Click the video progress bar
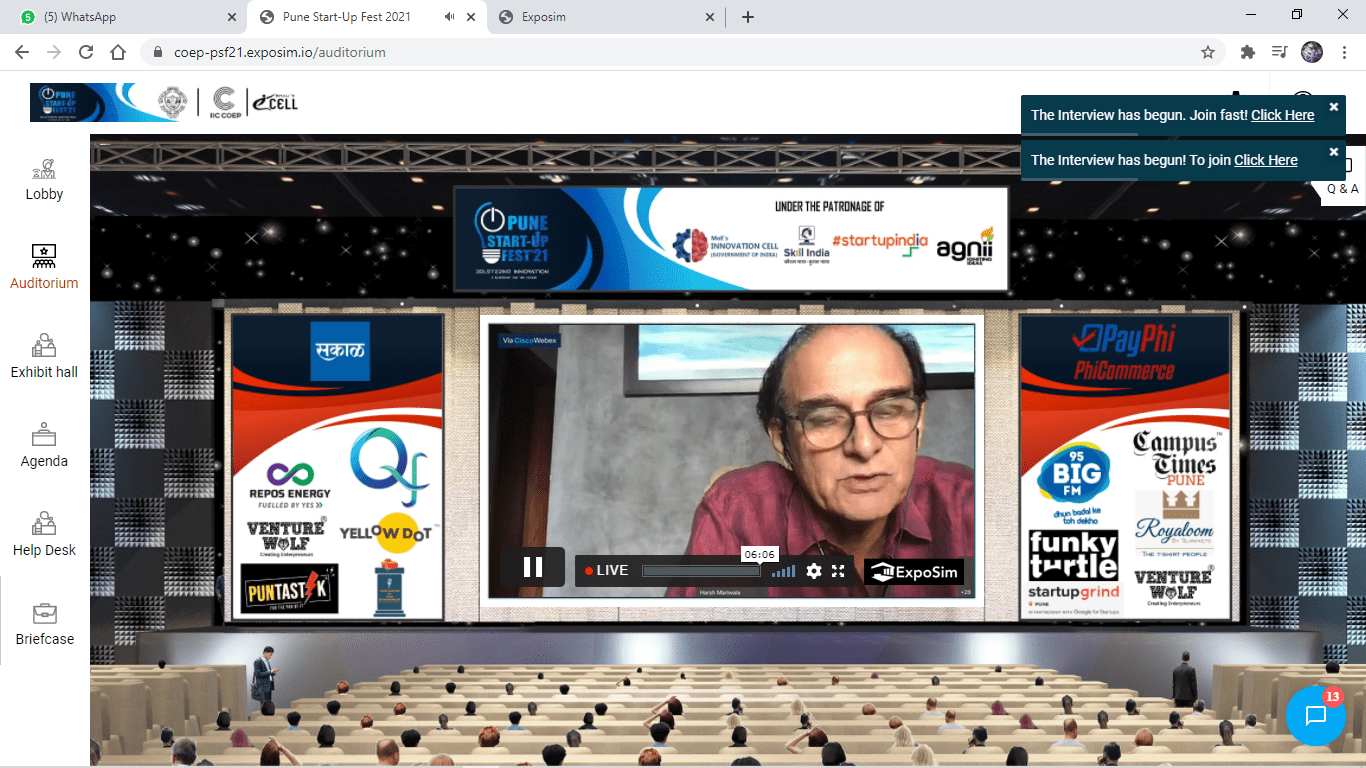The height and width of the screenshot is (768, 1366). [x=700, y=571]
